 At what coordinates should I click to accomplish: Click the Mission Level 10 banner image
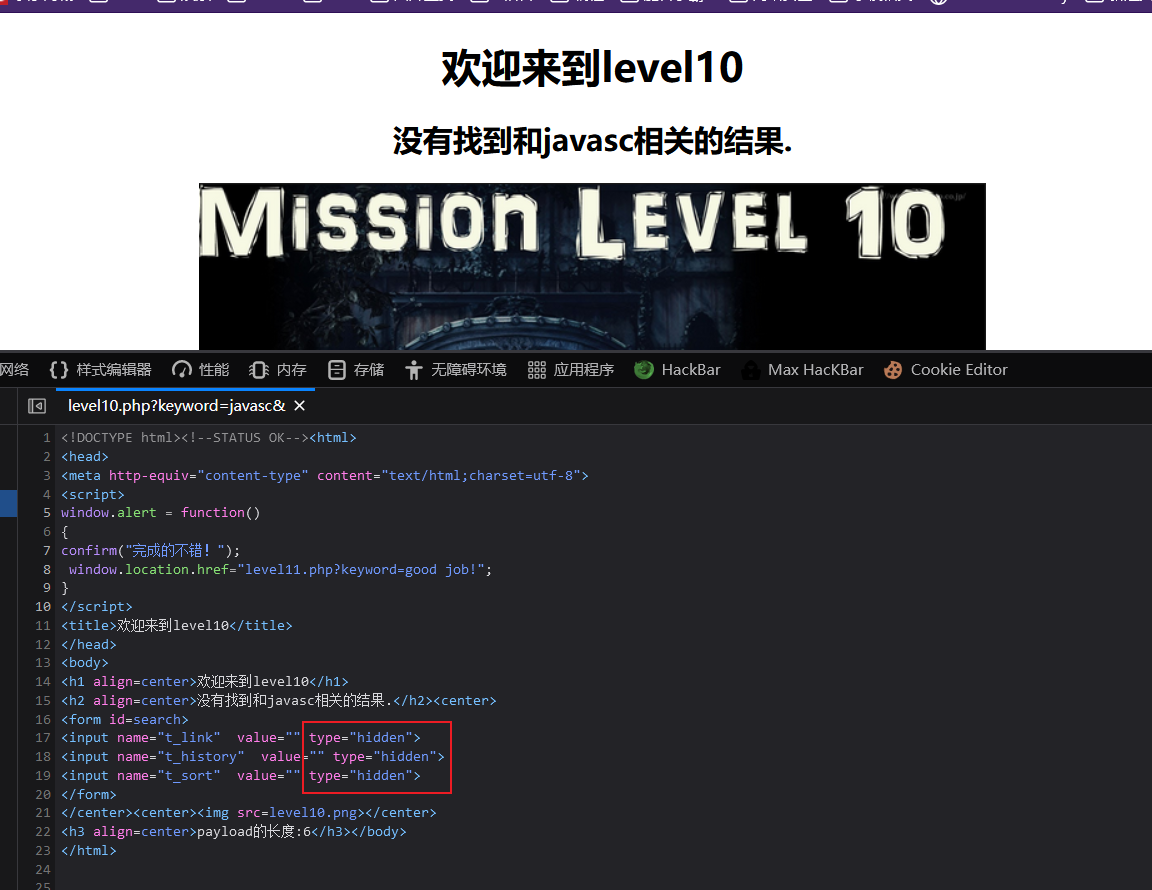(592, 266)
